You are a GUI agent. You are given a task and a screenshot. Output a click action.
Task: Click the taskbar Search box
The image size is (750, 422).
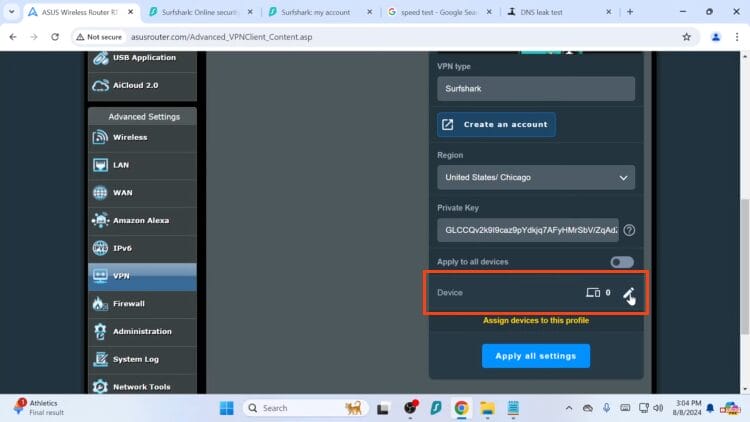tap(306, 408)
